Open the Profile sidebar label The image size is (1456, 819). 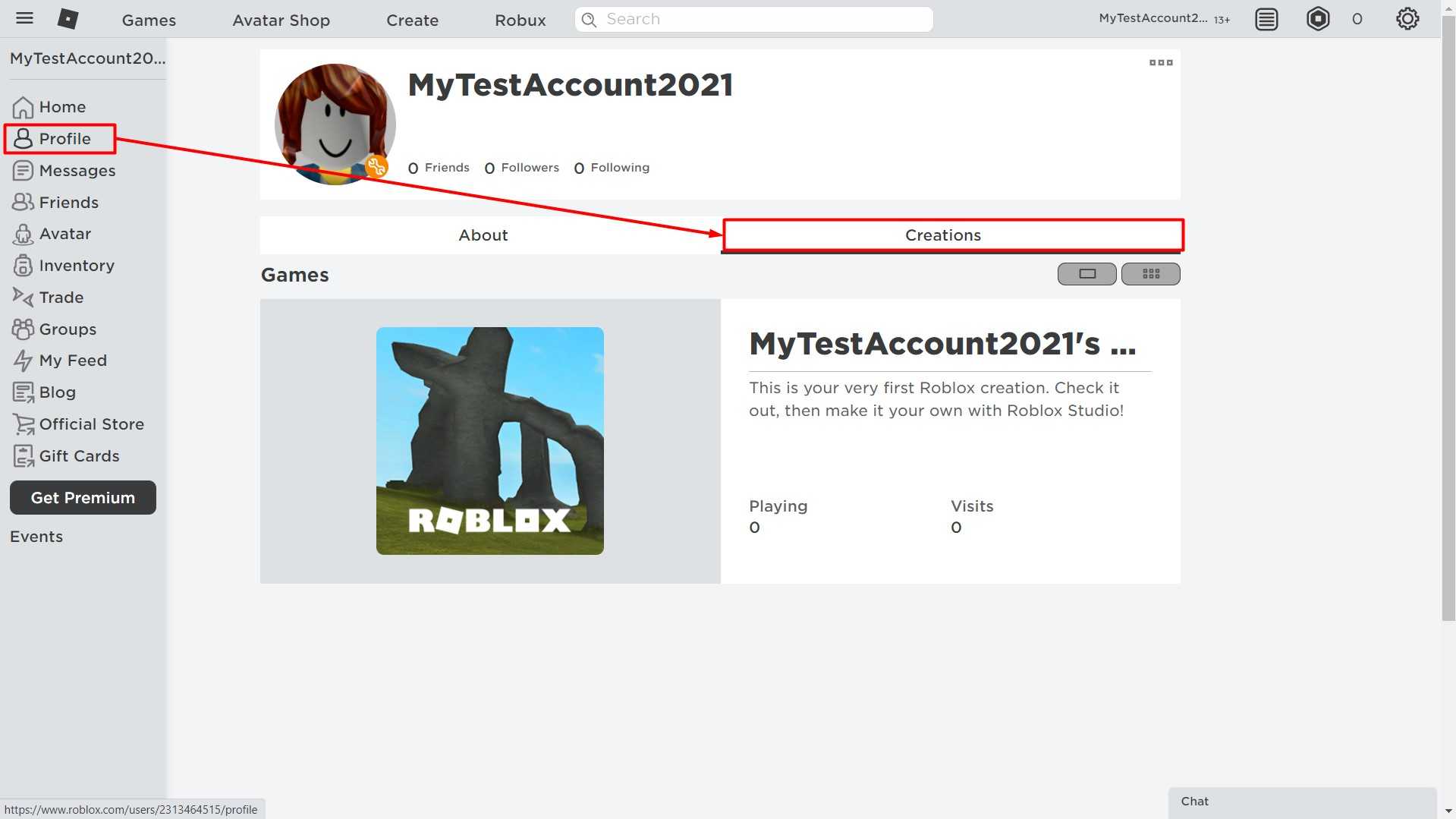(65, 139)
